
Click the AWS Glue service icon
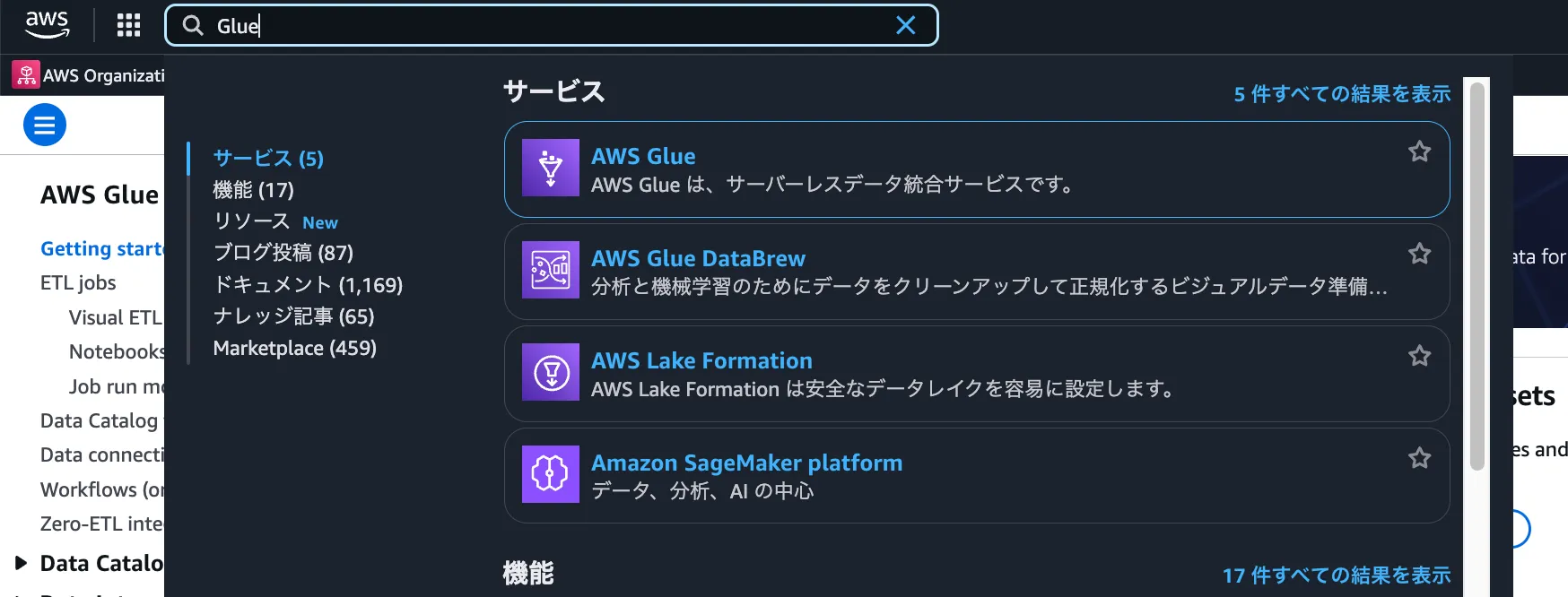click(551, 168)
